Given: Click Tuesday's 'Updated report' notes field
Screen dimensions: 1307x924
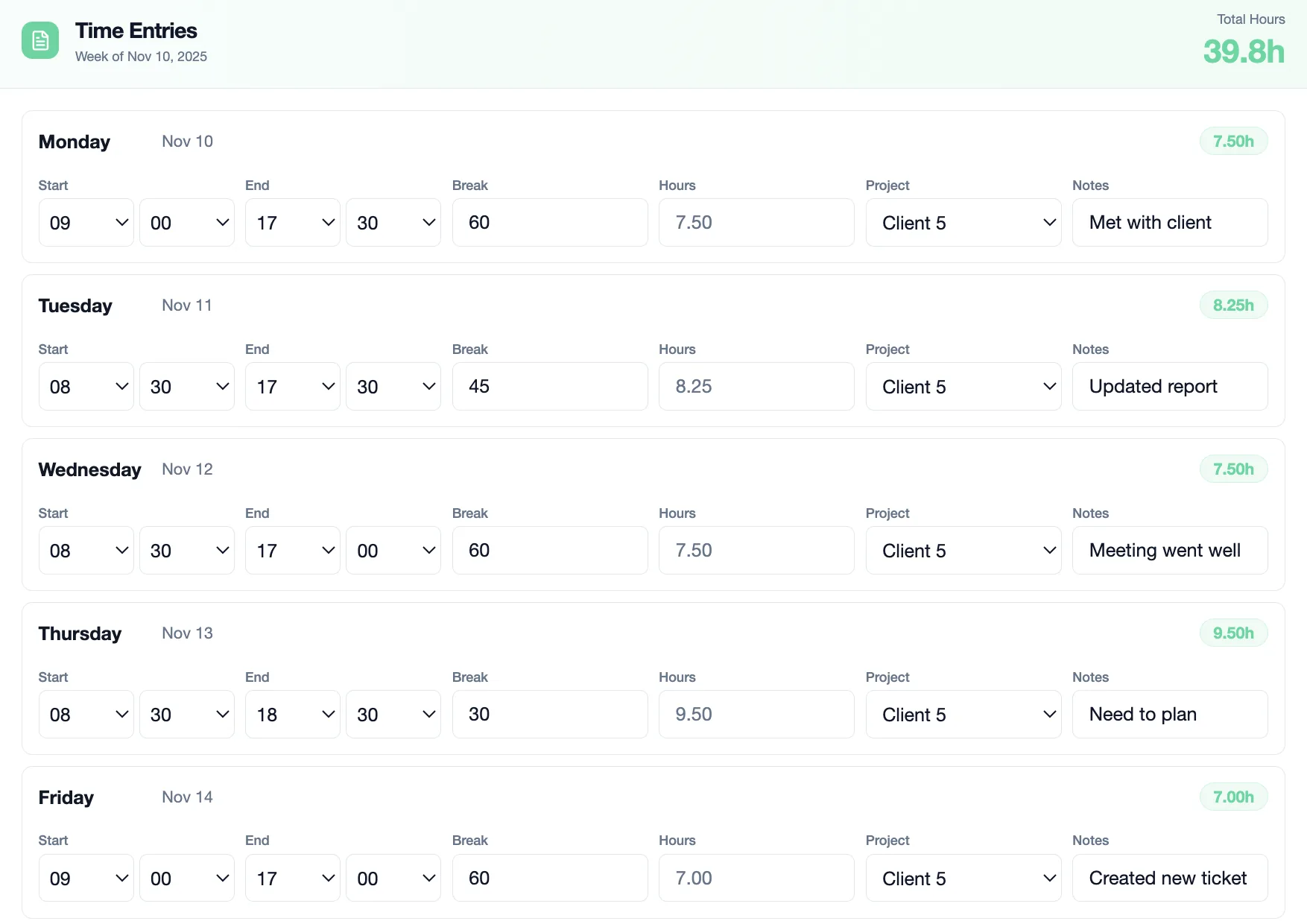Looking at the screenshot, I should coord(1169,387).
